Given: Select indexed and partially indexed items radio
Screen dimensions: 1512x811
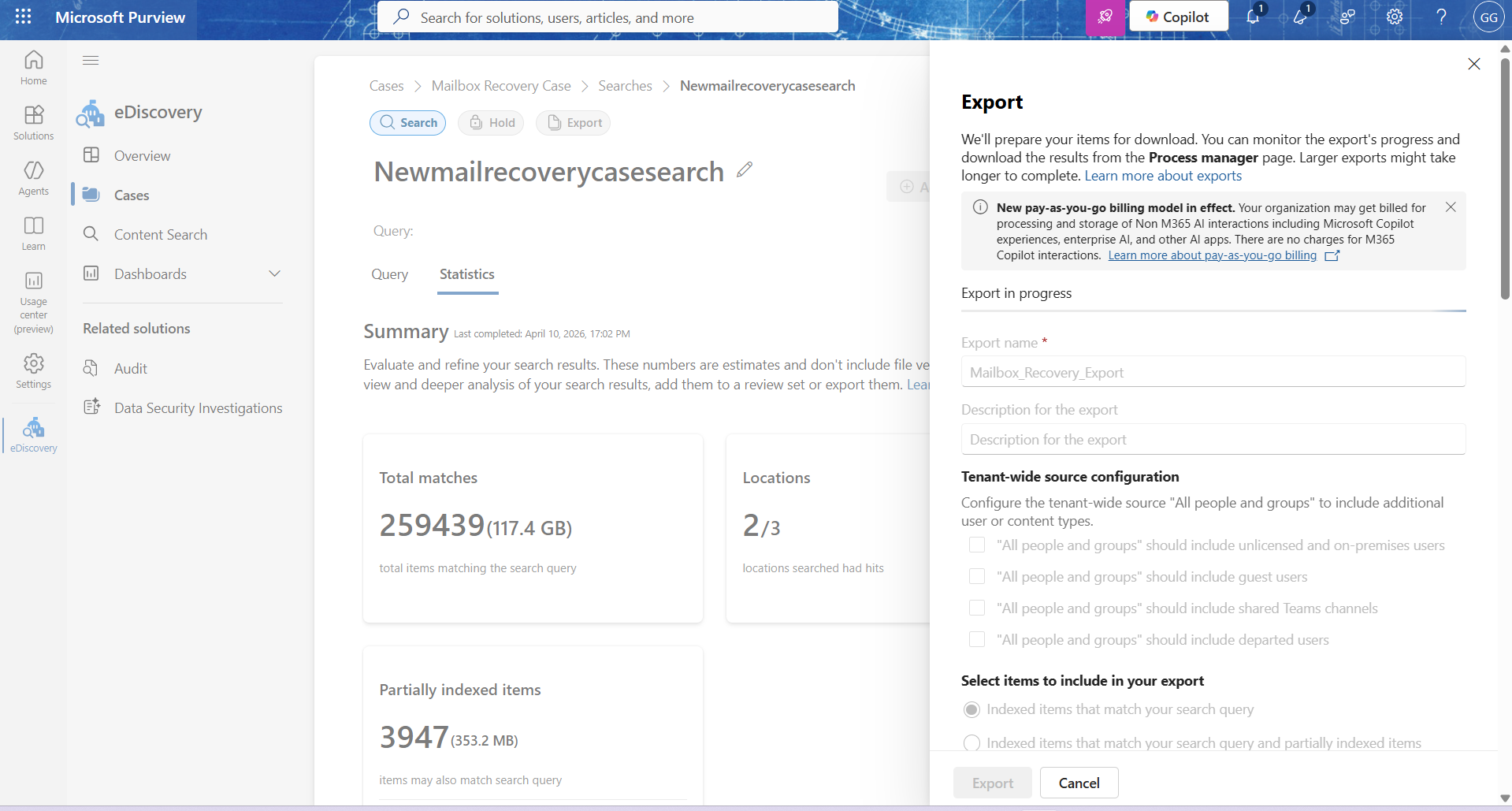Looking at the screenshot, I should click(971, 742).
